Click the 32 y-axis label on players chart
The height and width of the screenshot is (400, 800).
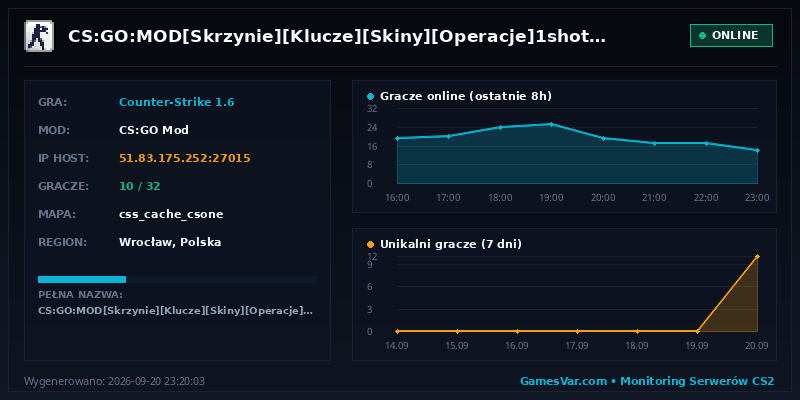(372, 109)
